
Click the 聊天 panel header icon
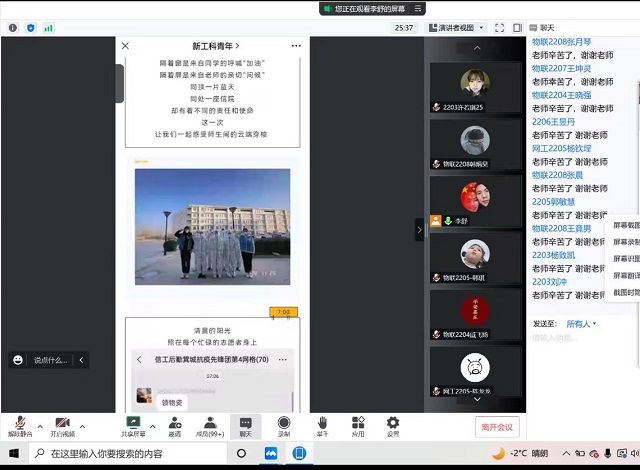[x=533, y=28]
